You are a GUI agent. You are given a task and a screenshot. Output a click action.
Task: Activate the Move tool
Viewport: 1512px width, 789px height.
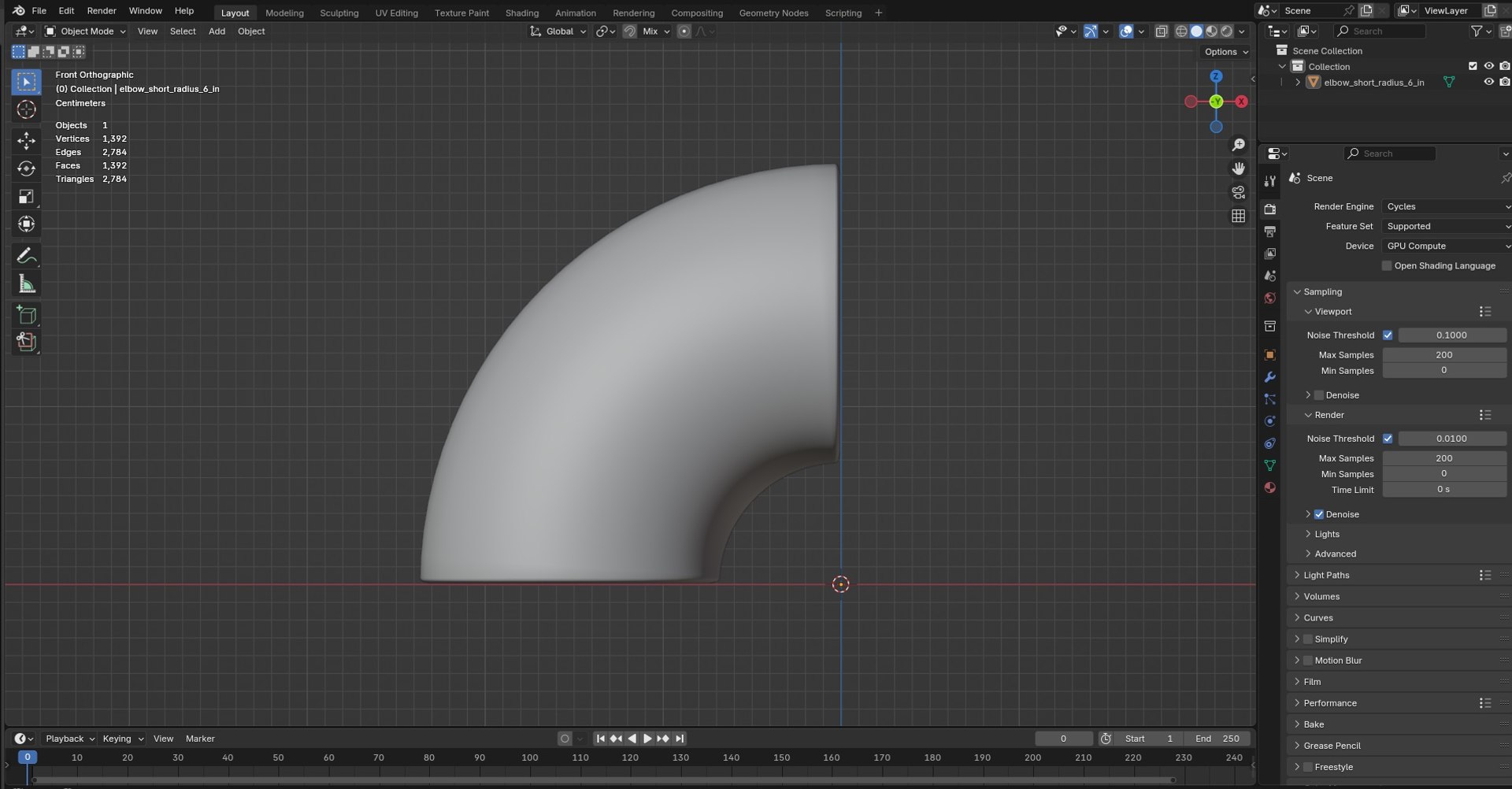[x=26, y=141]
